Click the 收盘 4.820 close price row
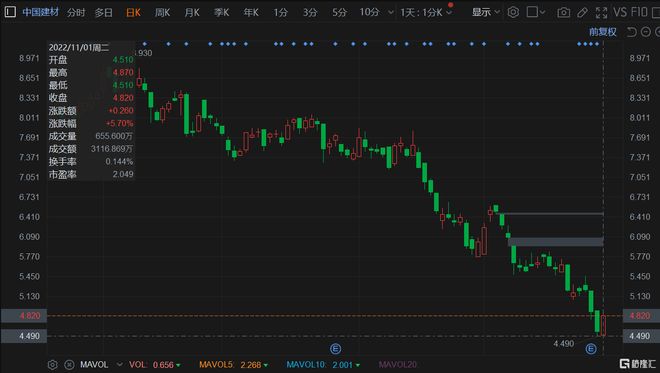This screenshot has width=660, height=373. (91, 98)
